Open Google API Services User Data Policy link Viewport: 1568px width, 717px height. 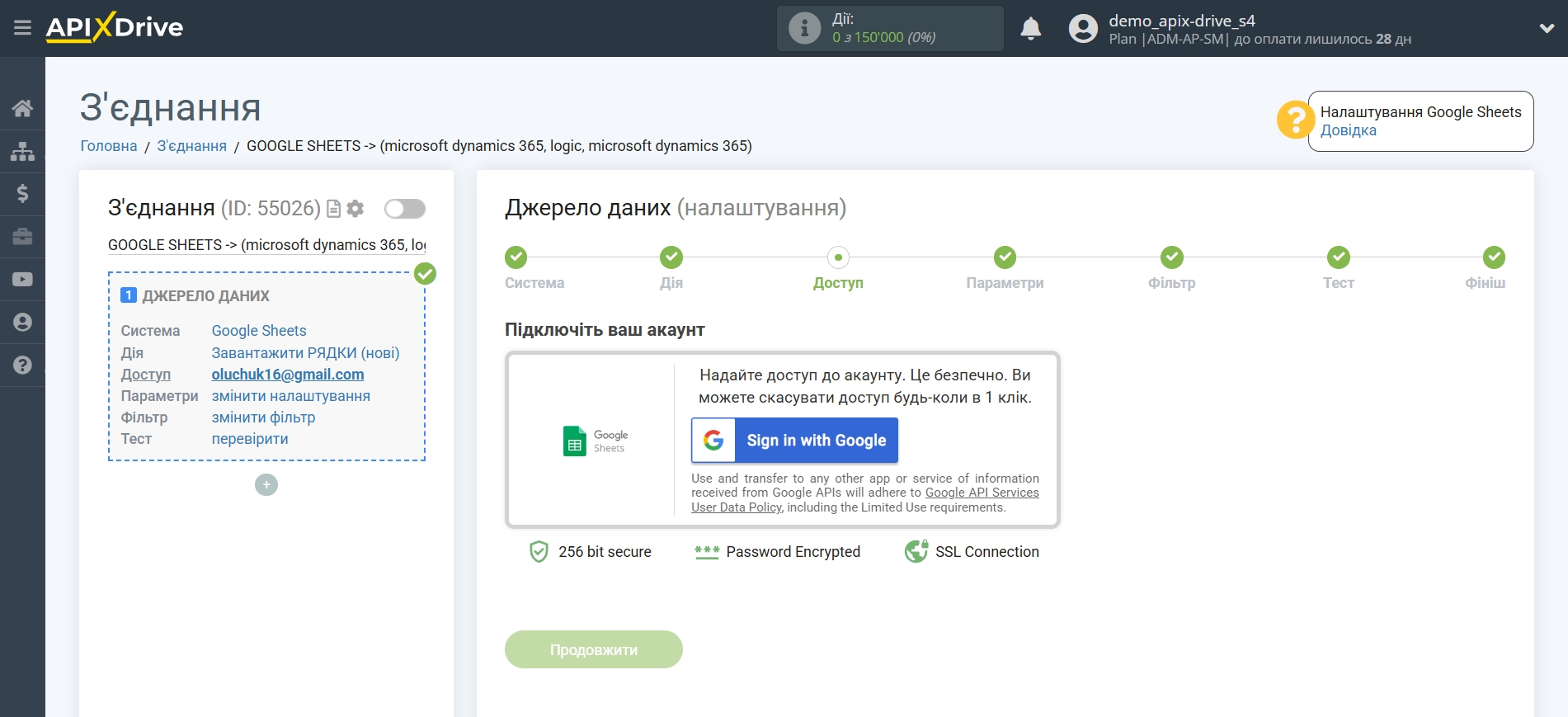click(x=865, y=500)
